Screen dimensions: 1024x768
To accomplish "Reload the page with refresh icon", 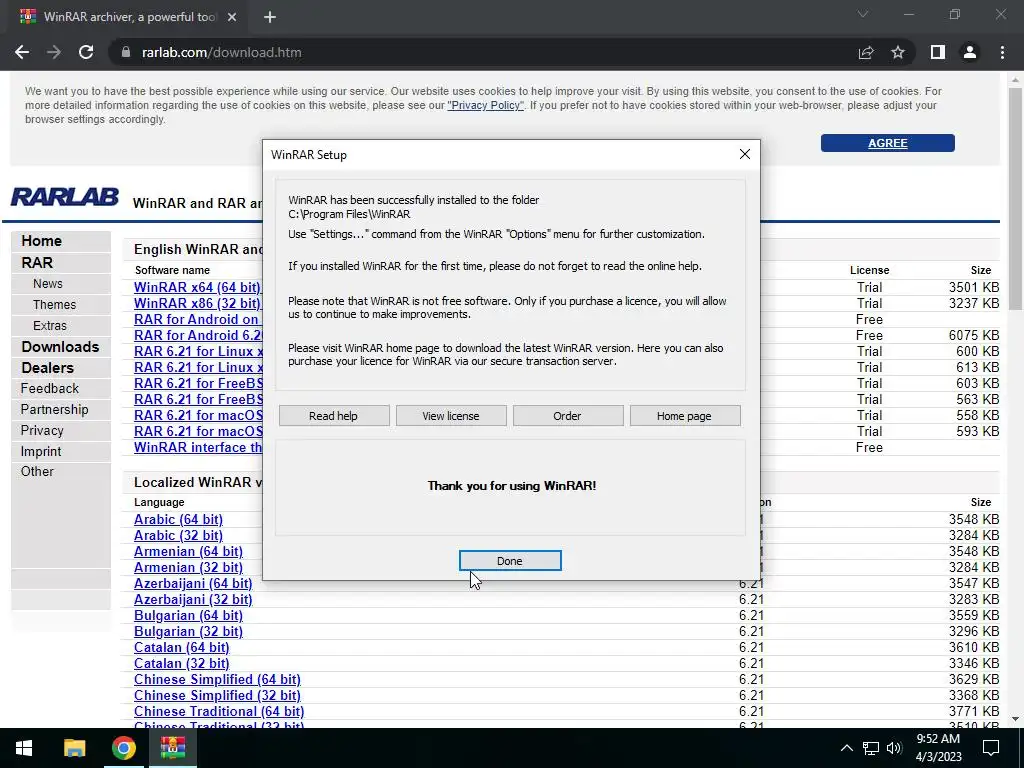I will pos(86,52).
